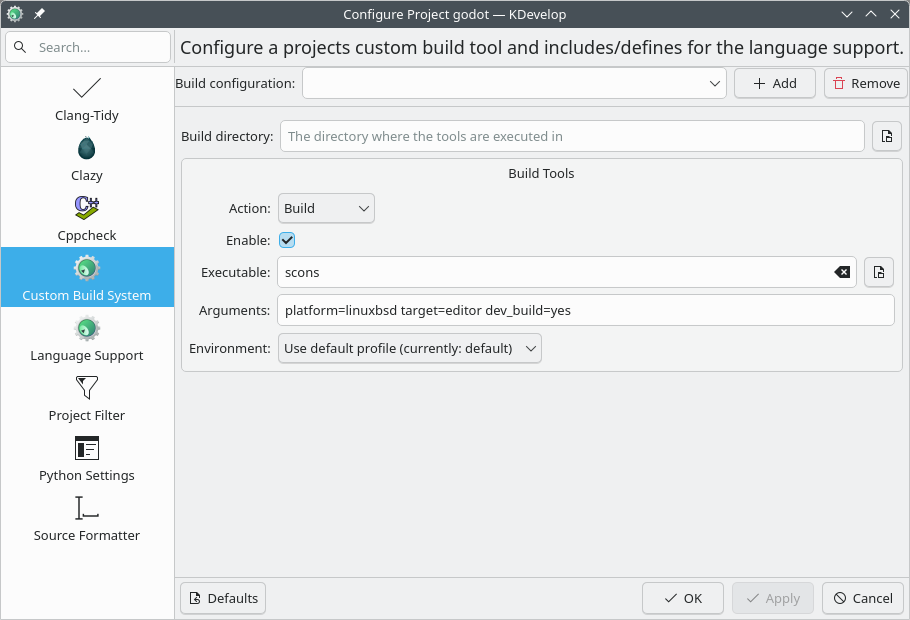Toggle the Enable checkbox for build tools
This screenshot has height=620, width=910.
[x=287, y=240]
